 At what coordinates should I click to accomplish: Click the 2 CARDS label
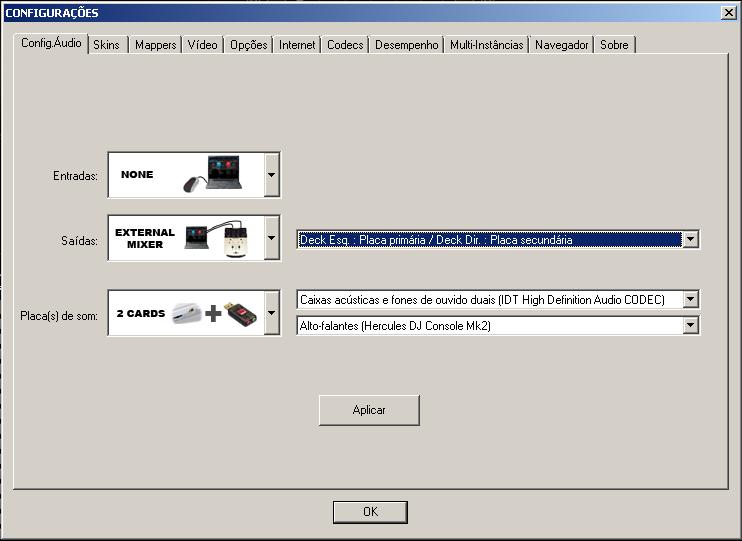141,313
